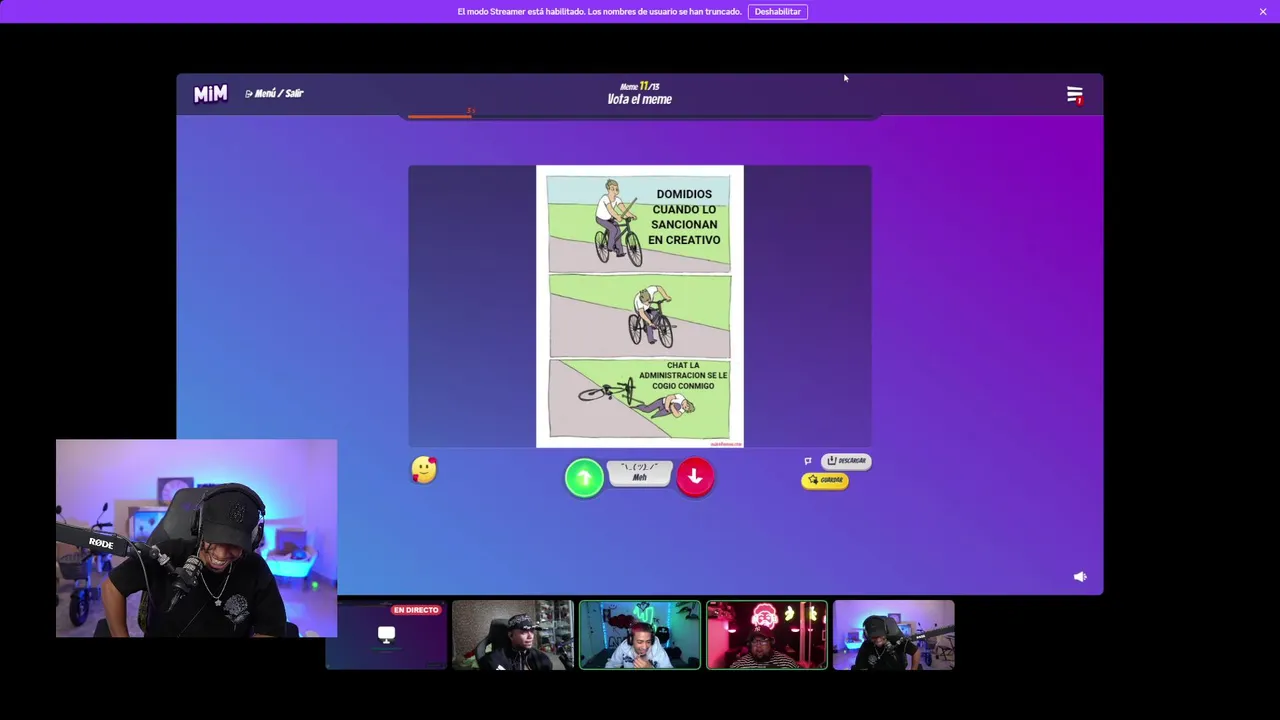The width and height of the screenshot is (1280, 720).
Task: Click the Deshabilitar streamer mode button
Action: point(778,12)
